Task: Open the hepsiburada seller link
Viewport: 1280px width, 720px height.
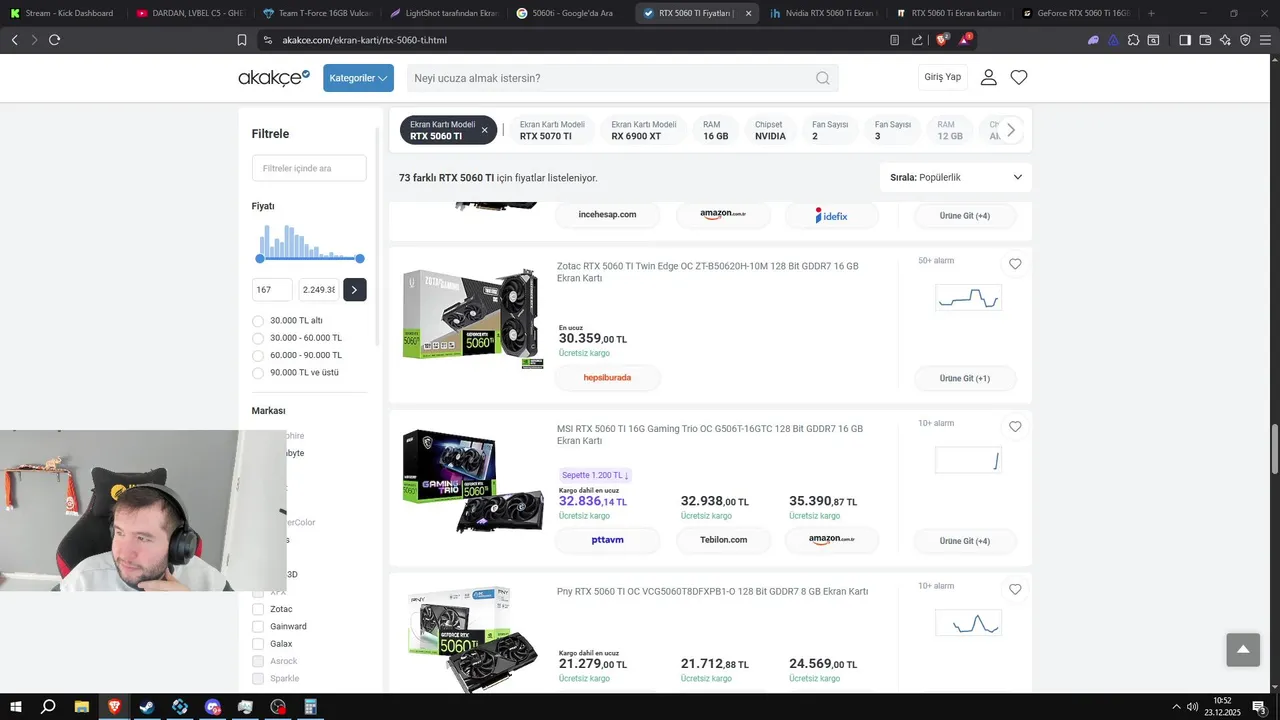Action: (x=607, y=378)
